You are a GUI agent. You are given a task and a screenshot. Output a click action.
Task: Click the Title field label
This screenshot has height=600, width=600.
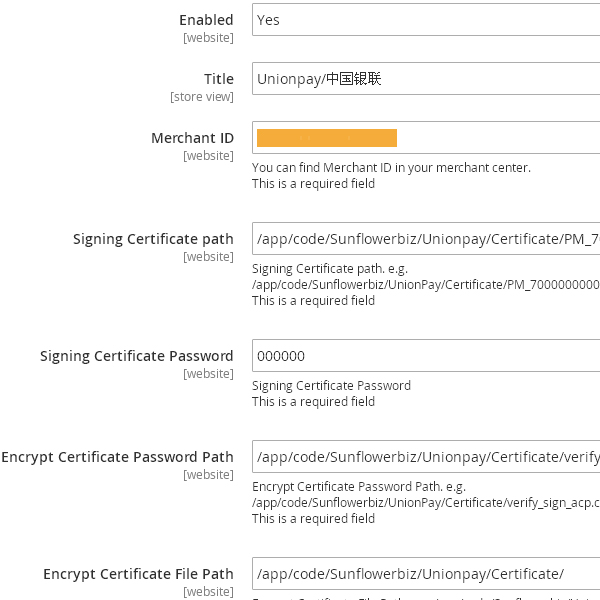tap(218, 79)
